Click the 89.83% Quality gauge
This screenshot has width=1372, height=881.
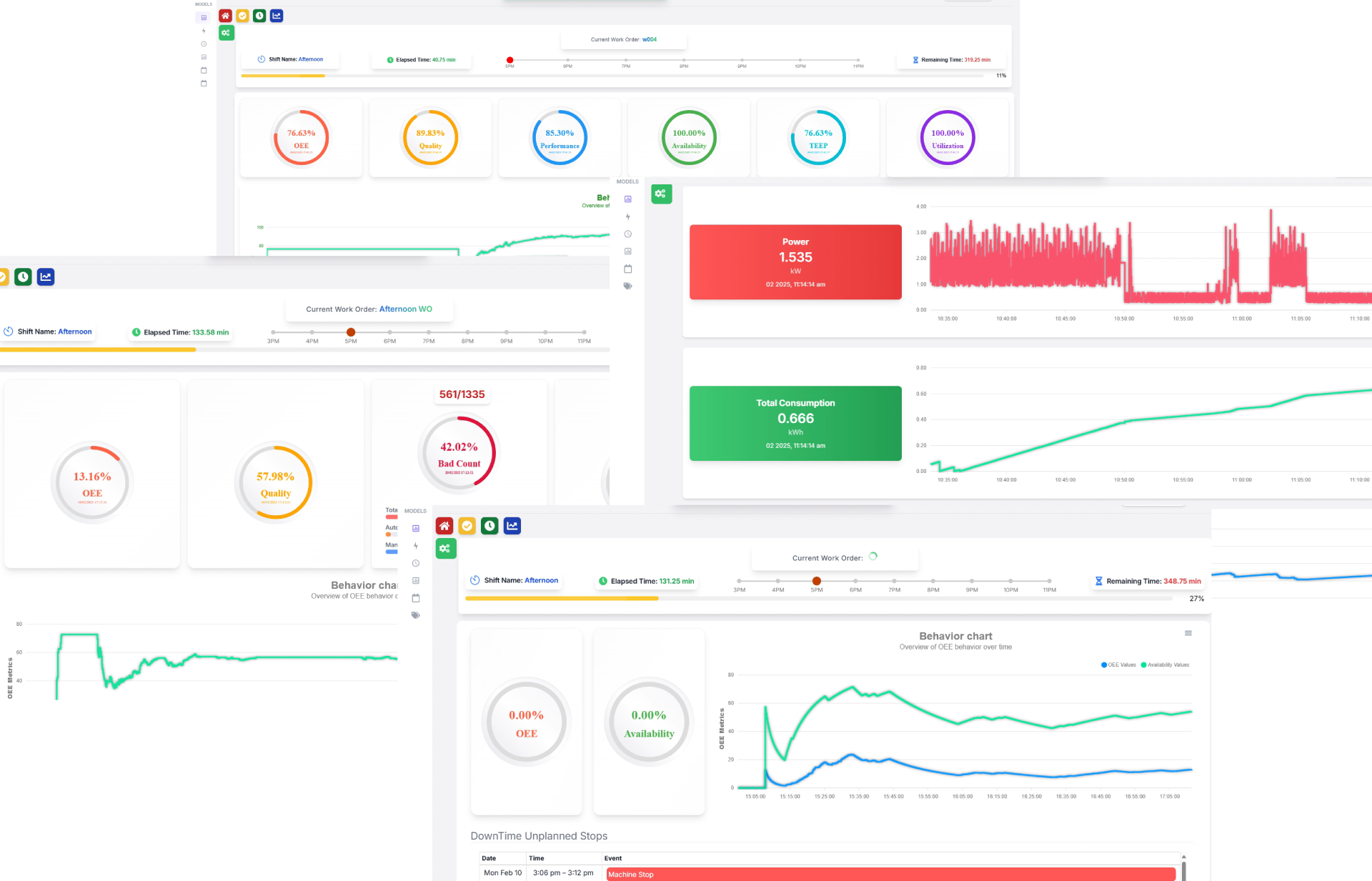pos(430,138)
